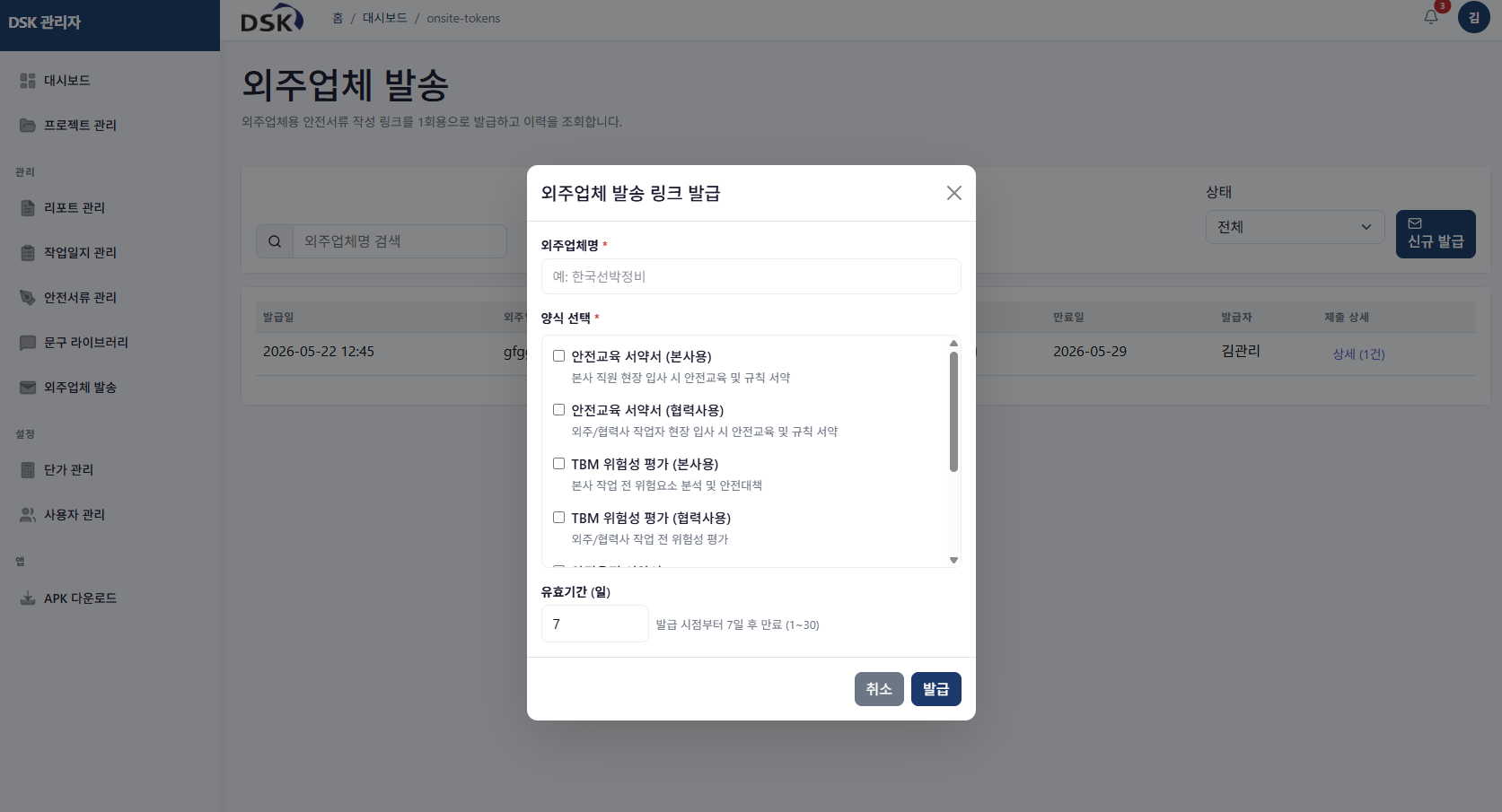The width and height of the screenshot is (1502, 812).
Task: Click the 외주업체 발송 envelope icon
Action: click(x=28, y=388)
